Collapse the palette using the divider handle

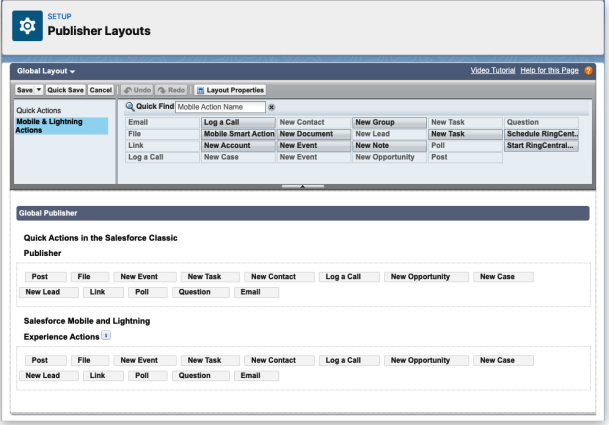point(303,186)
